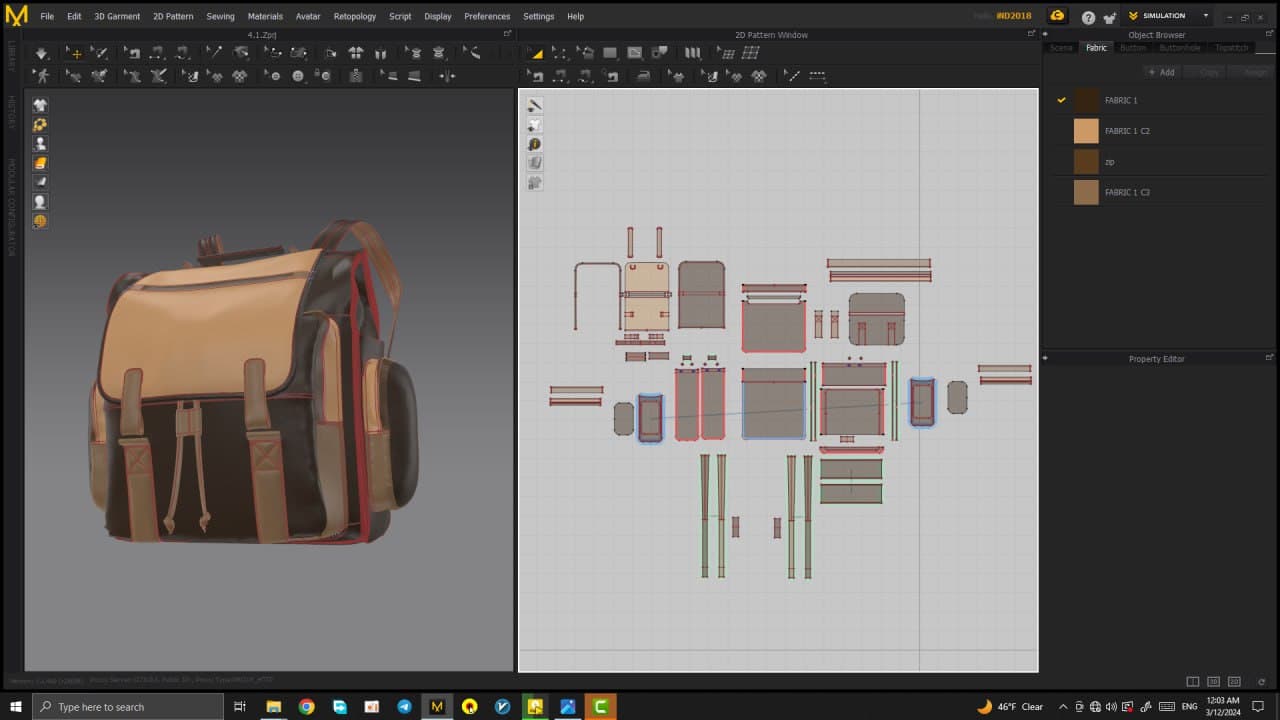Expand the hidden system tray icons chevron

[x=1062, y=706]
